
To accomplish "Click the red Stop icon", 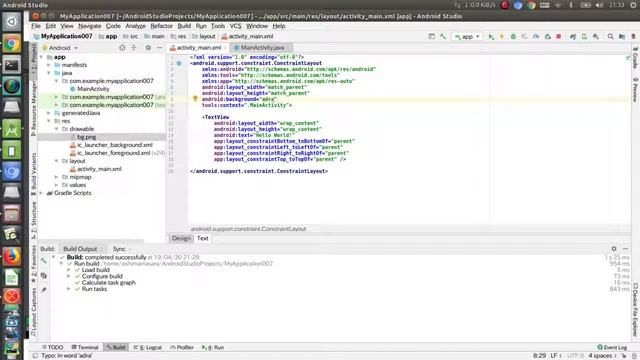I will click(x=559, y=36).
